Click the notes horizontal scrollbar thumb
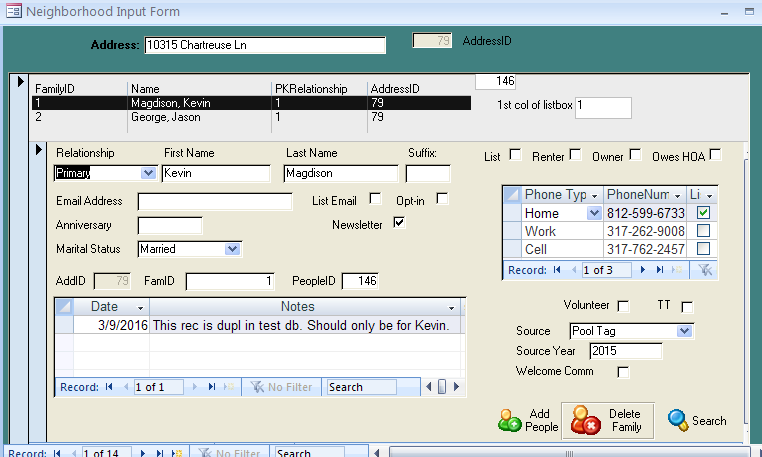Screen dimensions: 762x457 coord(442,387)
